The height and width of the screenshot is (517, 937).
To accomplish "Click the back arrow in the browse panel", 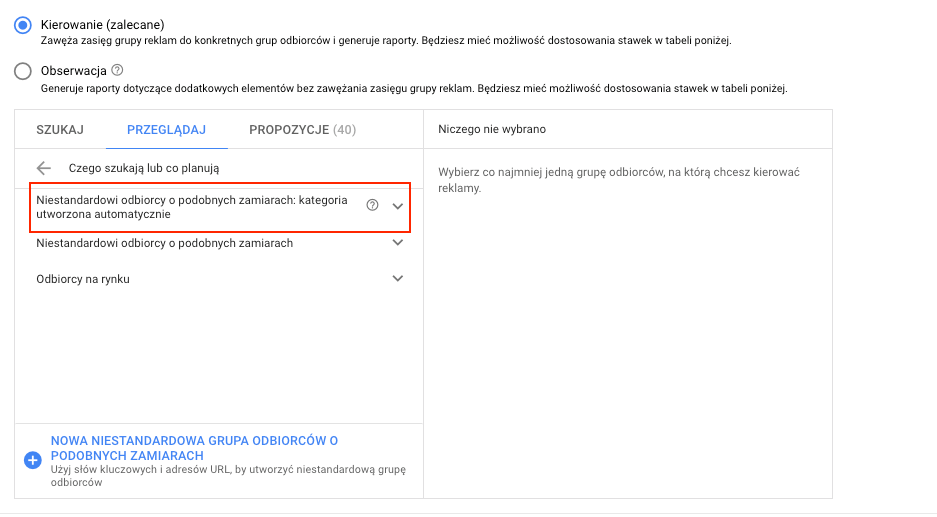I will pyautogui.click(x=43, y=169).
